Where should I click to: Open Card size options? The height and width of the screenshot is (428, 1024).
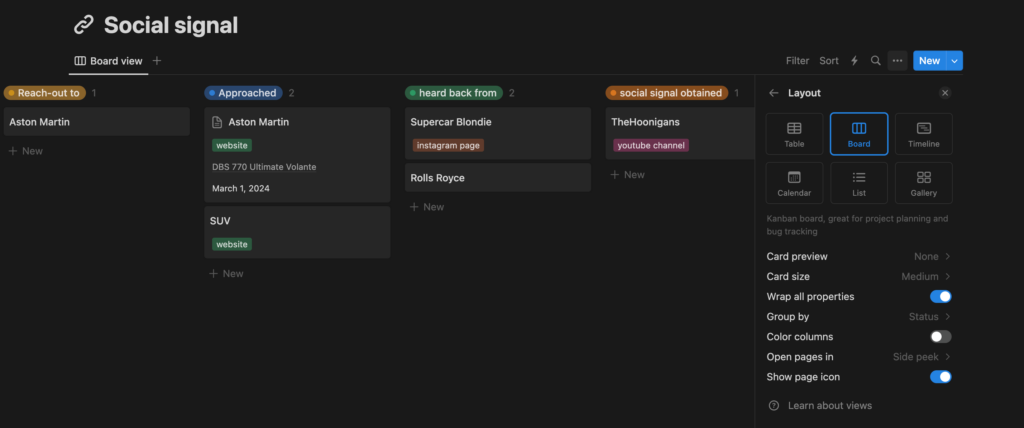coord(859,277)
